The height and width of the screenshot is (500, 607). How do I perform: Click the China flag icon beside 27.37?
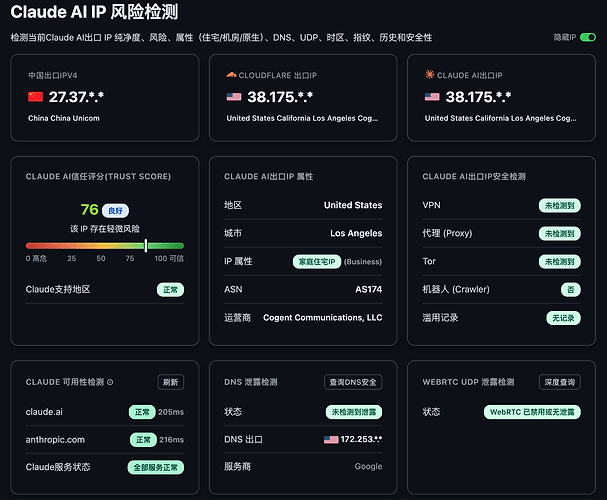pyautogui.click(x=35, y=97)
